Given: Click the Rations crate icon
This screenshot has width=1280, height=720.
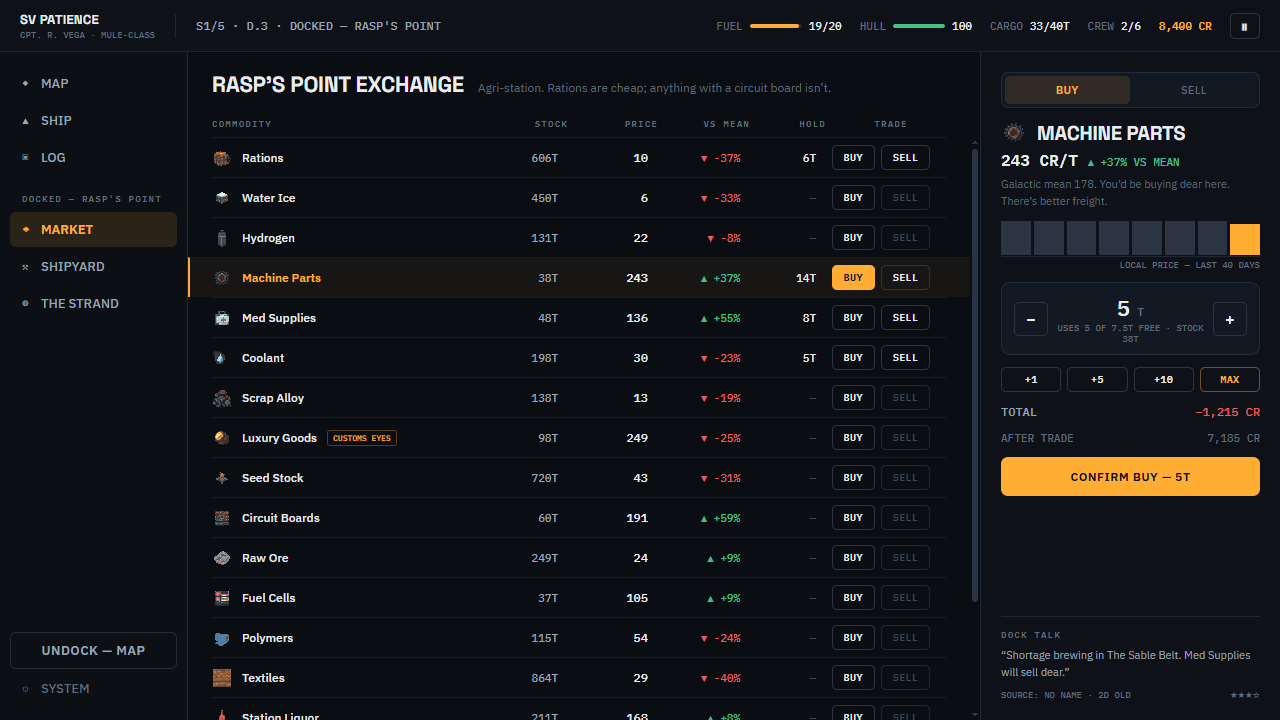Looking at the screenshot, I should [222, 158].
